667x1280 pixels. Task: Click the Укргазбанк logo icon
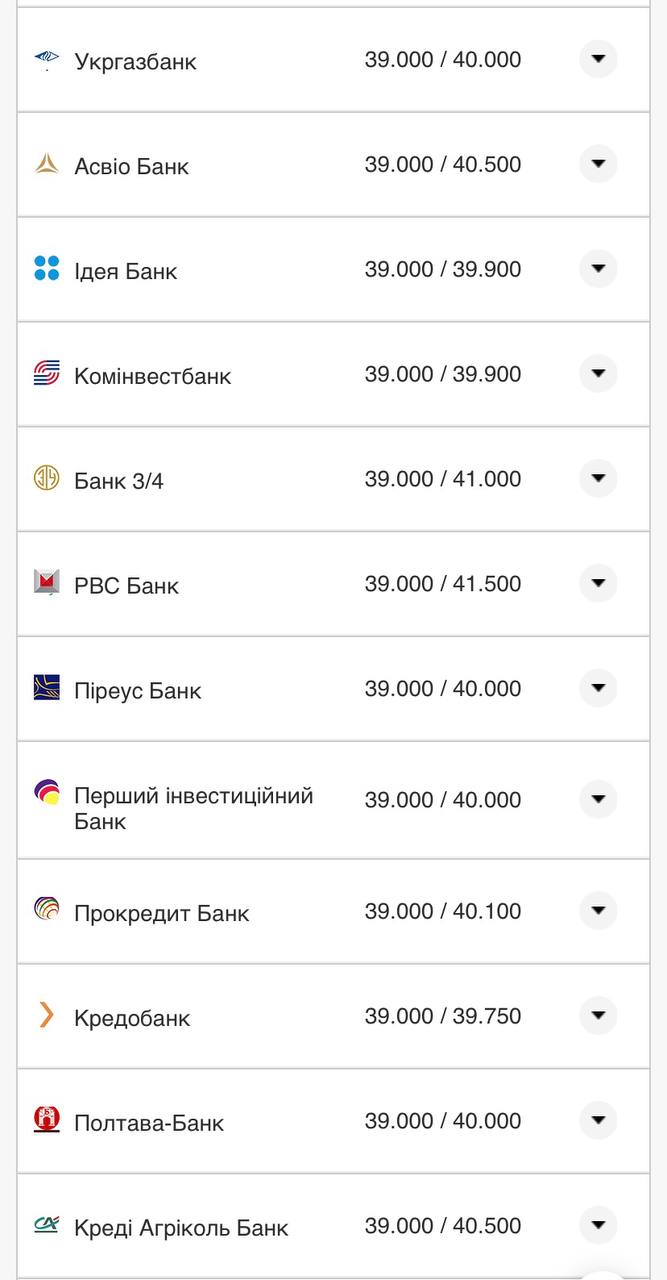point(45,59)
